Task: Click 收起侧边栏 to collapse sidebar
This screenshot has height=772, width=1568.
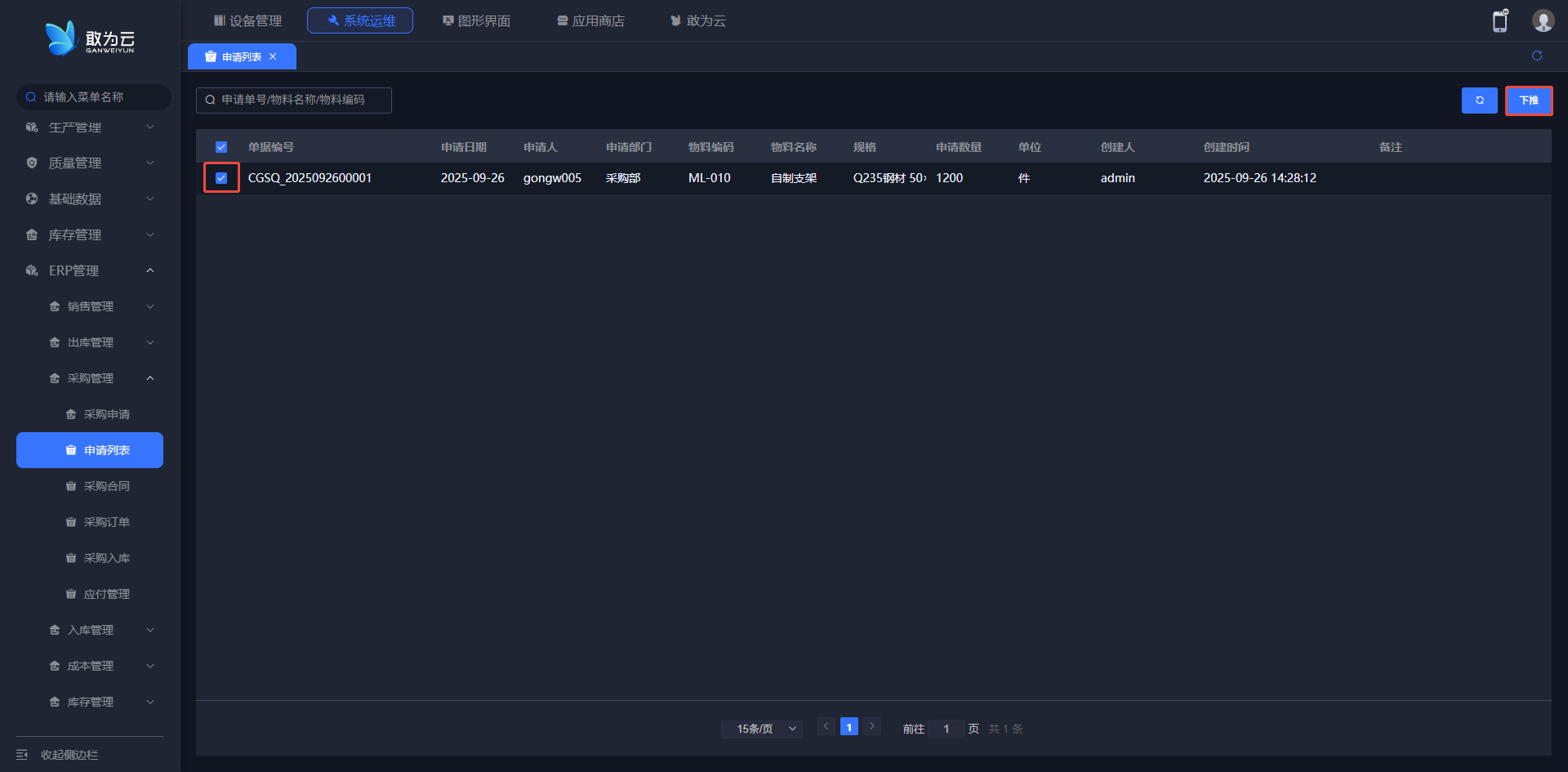Action: pos(69,755)
